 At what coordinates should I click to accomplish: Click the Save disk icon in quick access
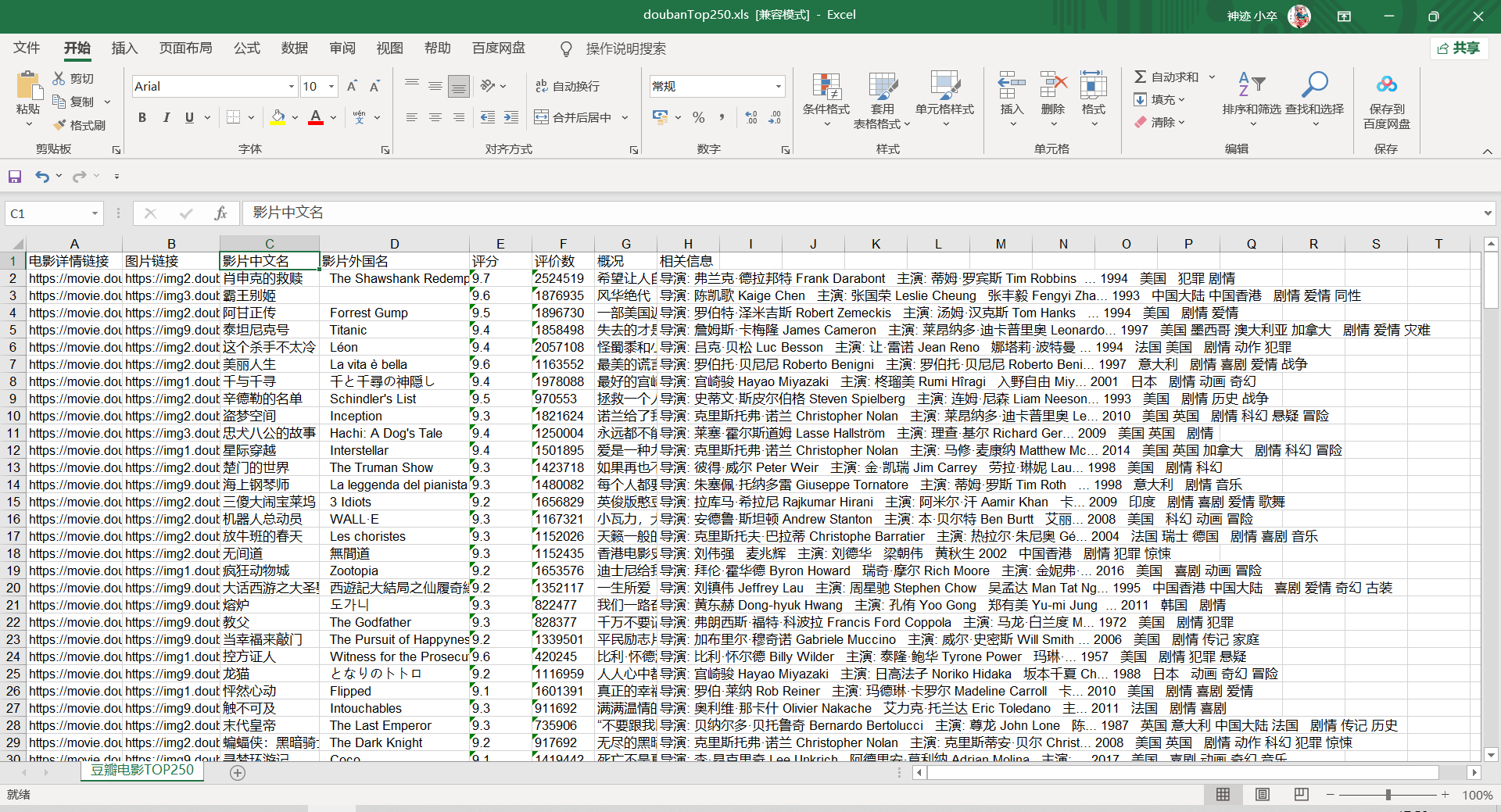tap(15, 177)
